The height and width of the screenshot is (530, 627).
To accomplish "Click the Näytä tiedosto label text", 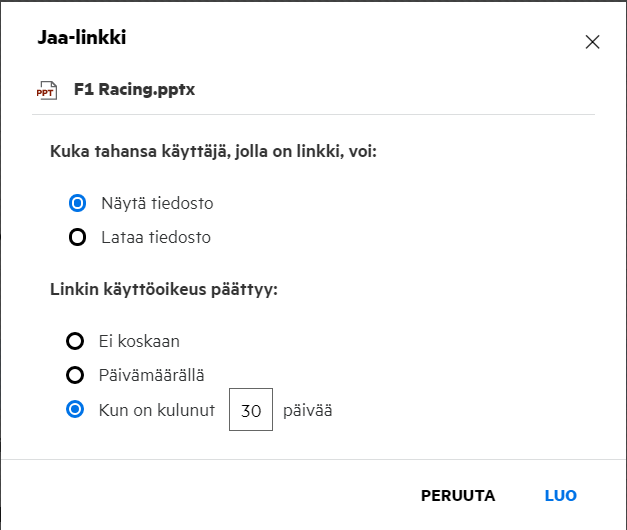I will point(157,203).
